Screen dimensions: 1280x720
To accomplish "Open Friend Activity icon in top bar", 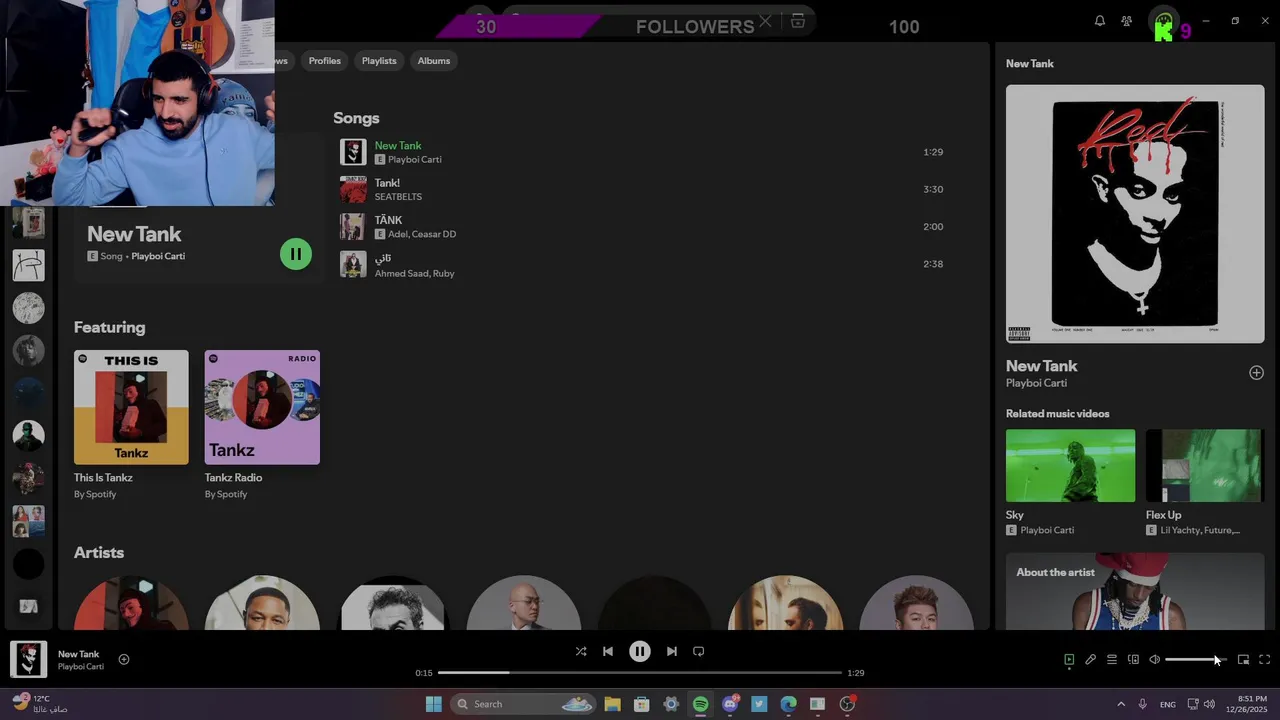I will 1127,21.
